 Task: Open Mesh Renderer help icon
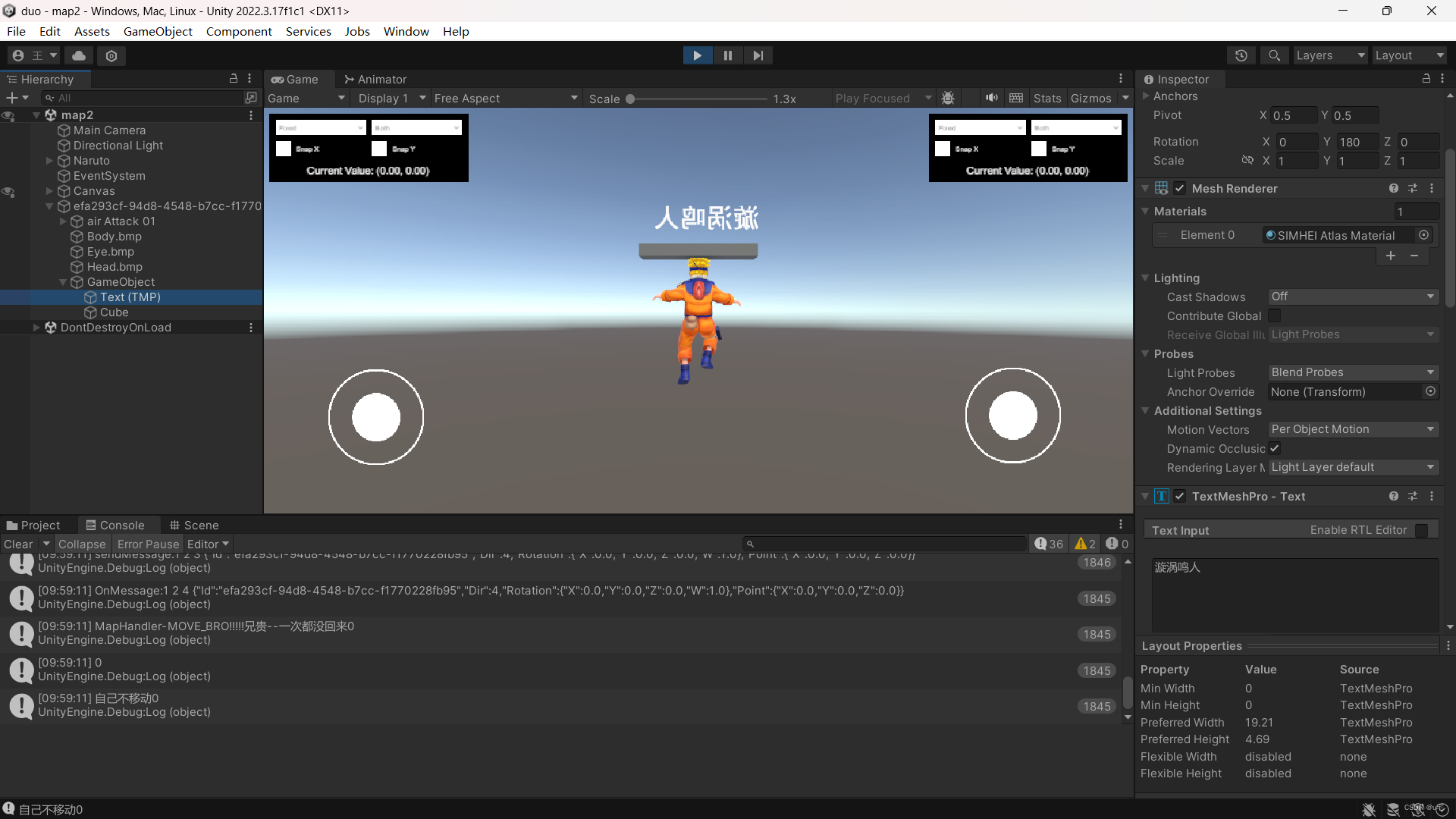tap(1394, 188)
